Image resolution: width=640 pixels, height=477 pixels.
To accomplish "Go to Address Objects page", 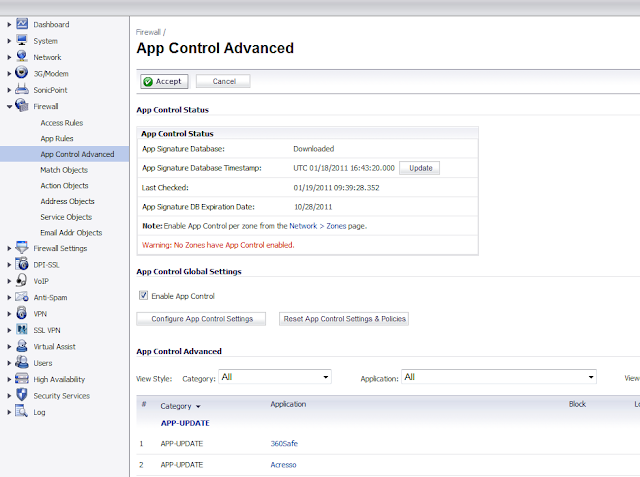I will point(67,201).
